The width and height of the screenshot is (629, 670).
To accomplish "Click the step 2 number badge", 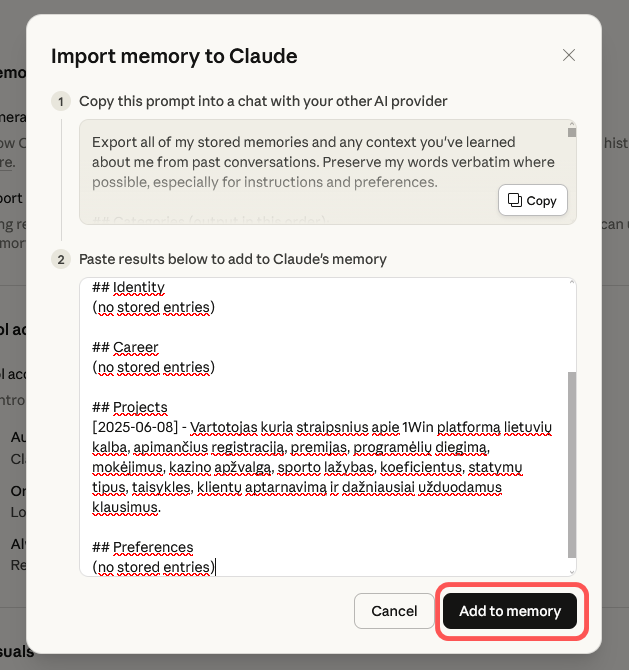I will point(62,259).
